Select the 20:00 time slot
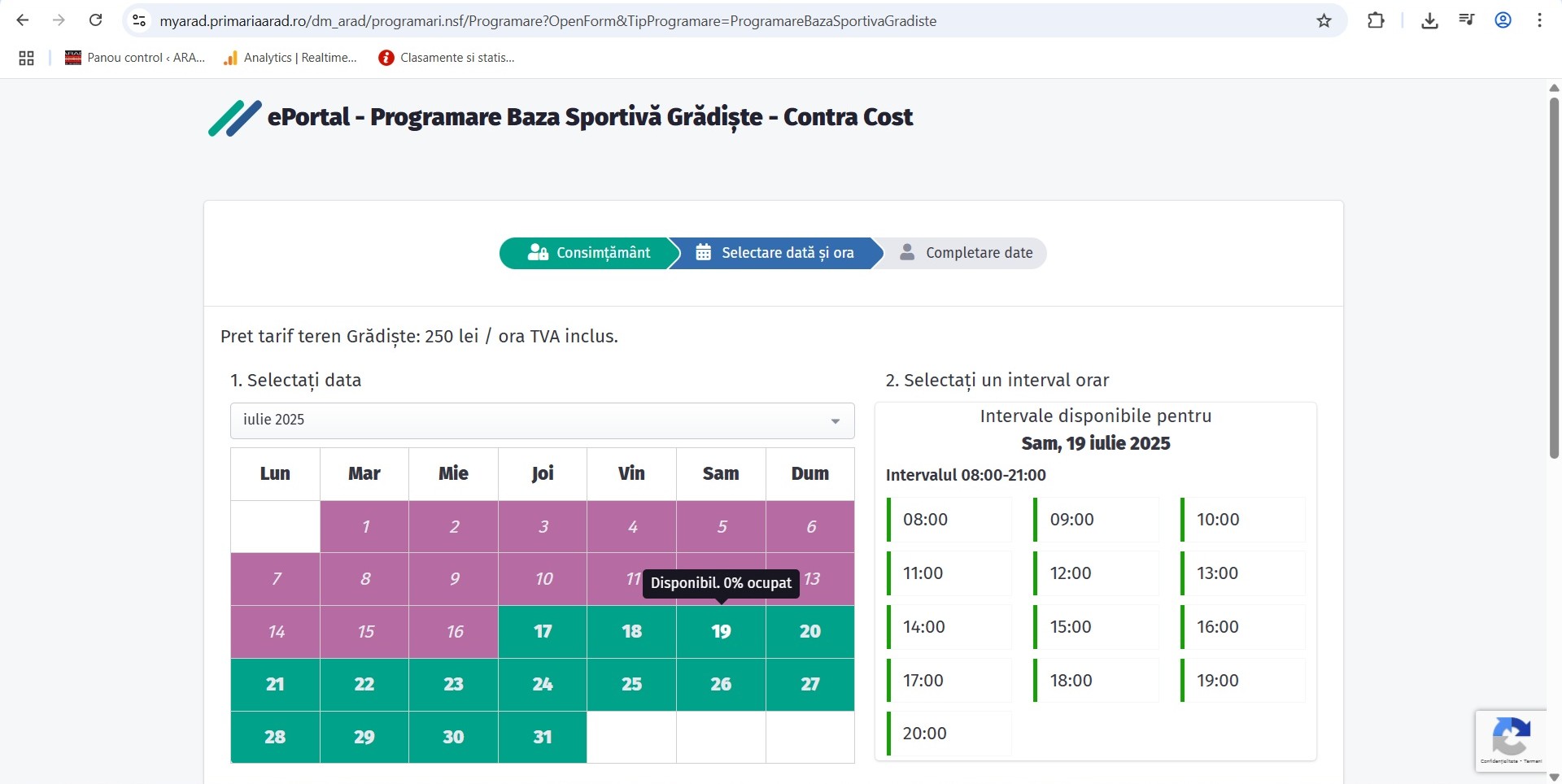Screen dimensions: 1562x784 point(949,734)
